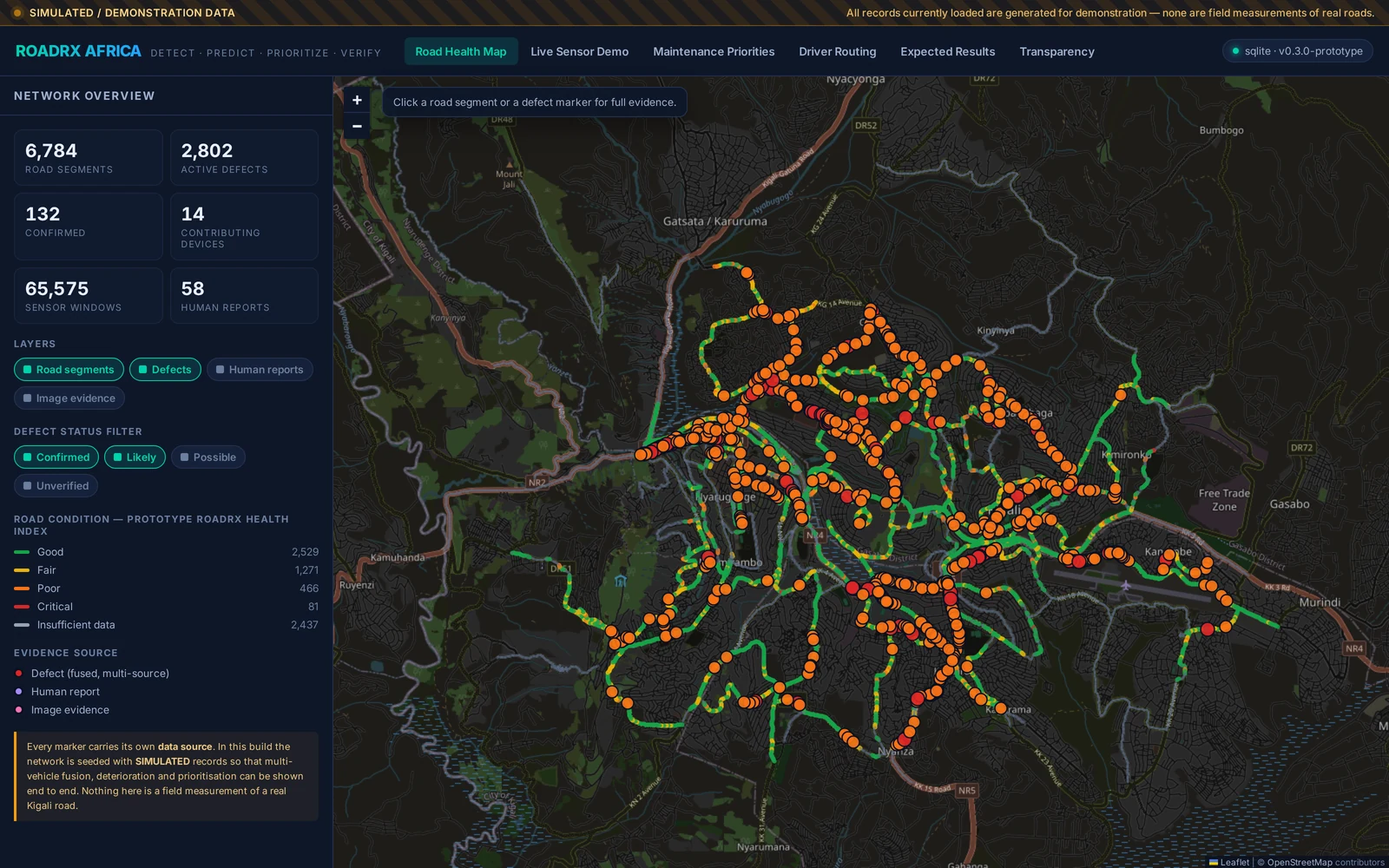Viewport: 1389px width, 868px height.
Task: Click the 14 Contributing Devices stat card
Action: [x=244, y=227]
